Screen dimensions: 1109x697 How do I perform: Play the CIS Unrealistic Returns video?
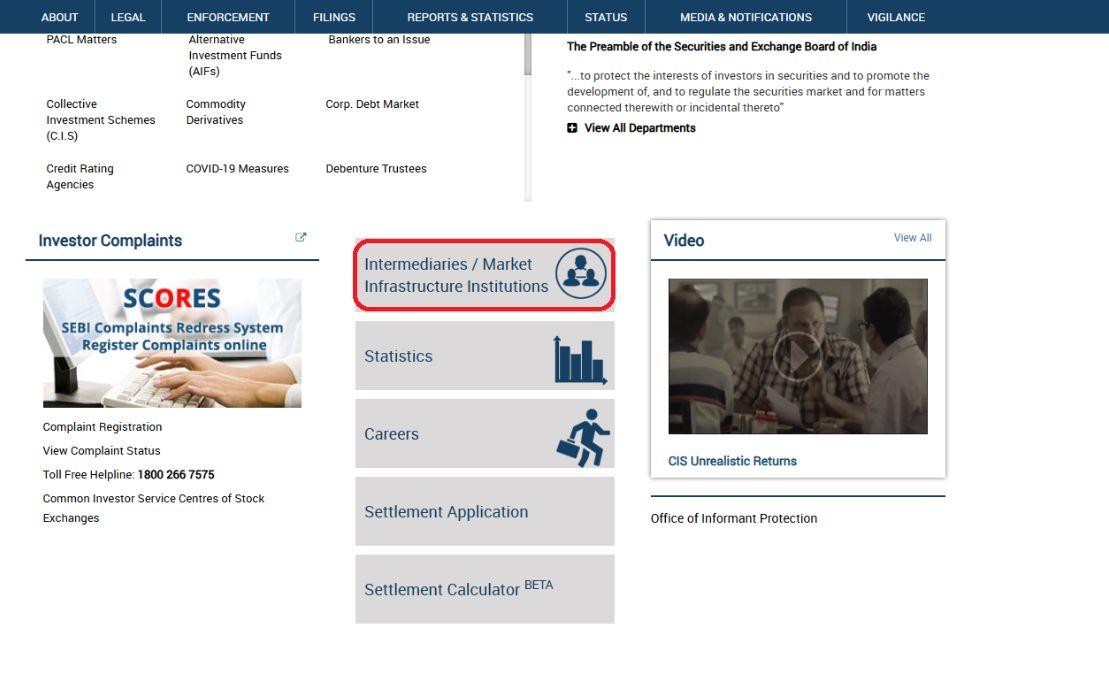click(x=797, y=356)
